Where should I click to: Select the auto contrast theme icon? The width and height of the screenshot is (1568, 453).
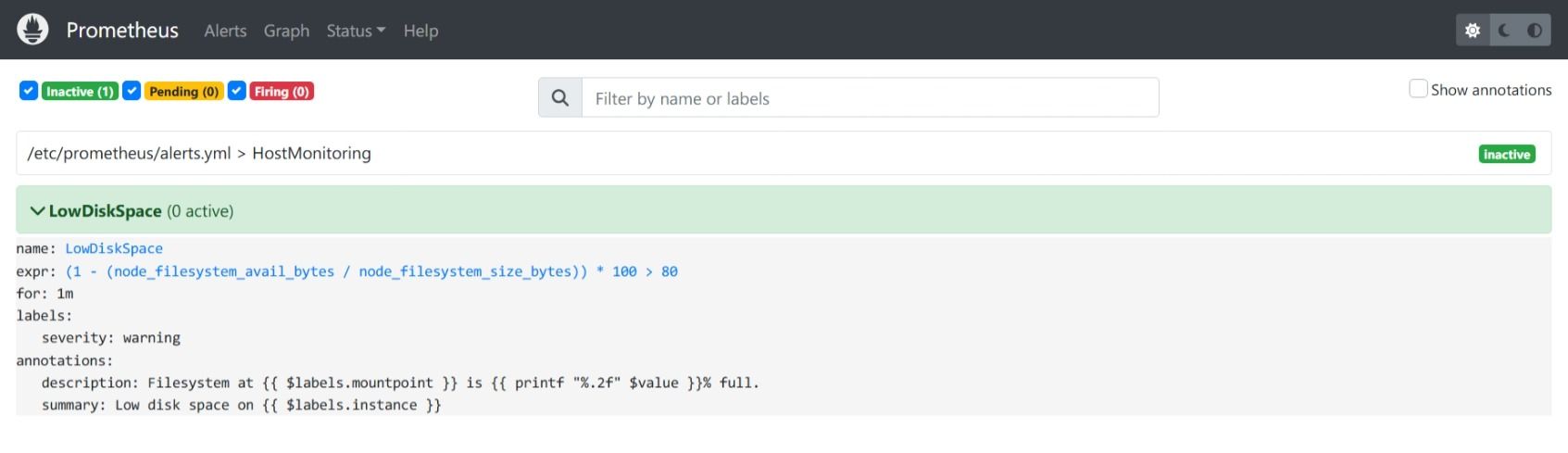pyautogui.click(x=1535, y=31)
